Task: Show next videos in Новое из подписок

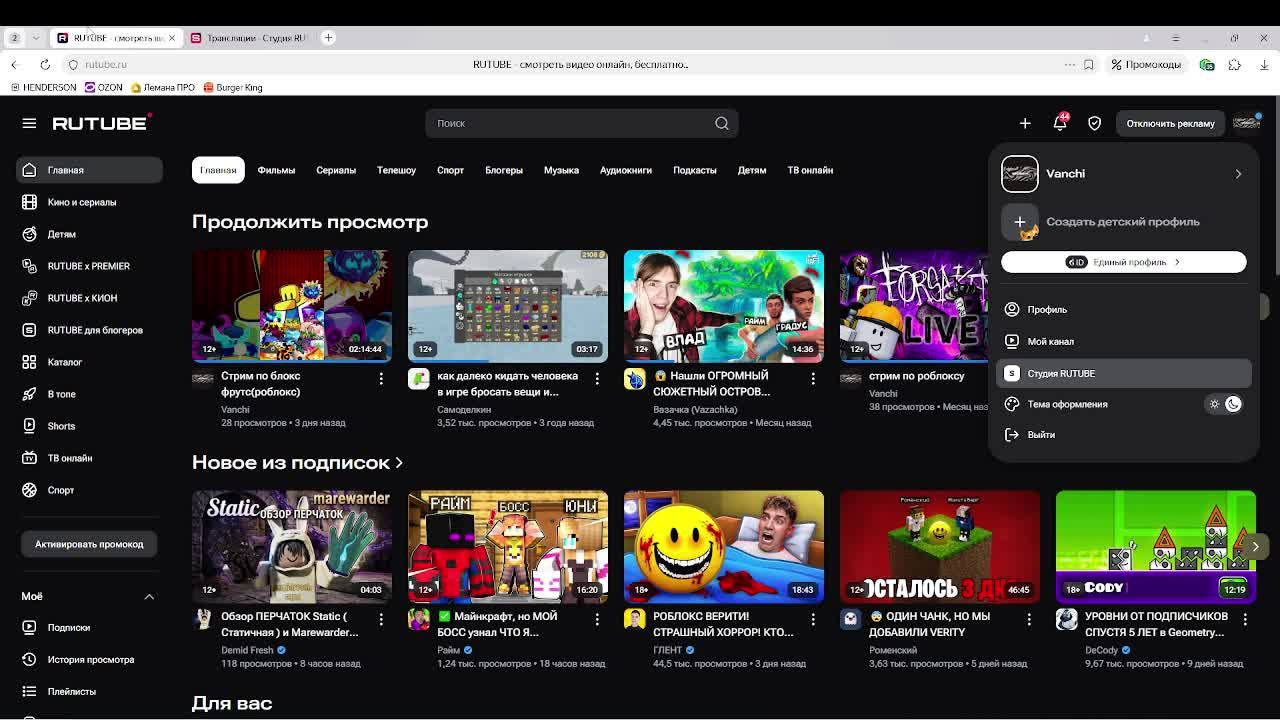Action: click(x=1255, y=546)
